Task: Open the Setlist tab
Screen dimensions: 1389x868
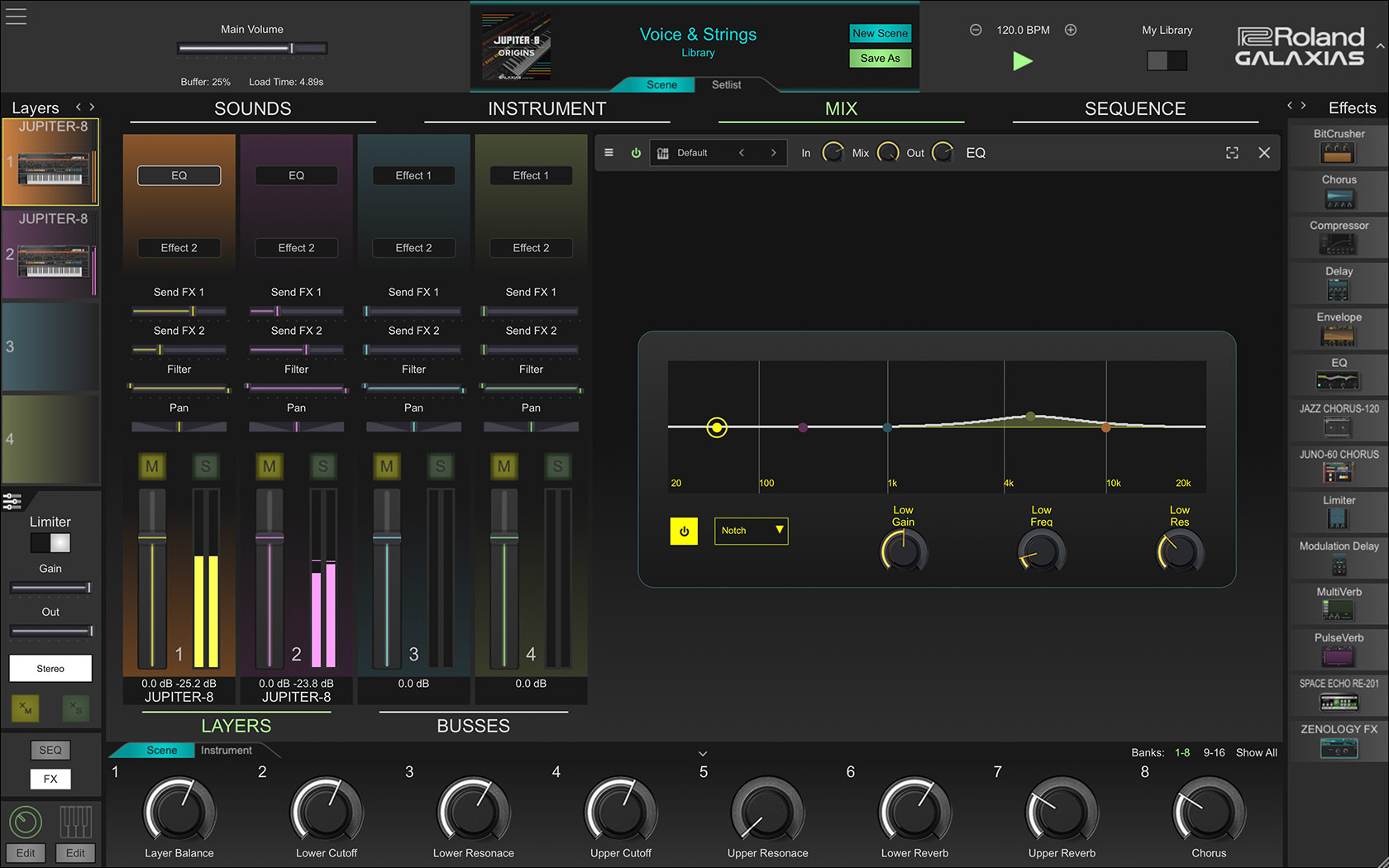Action: pyautogui.click(x=727, y=84)
